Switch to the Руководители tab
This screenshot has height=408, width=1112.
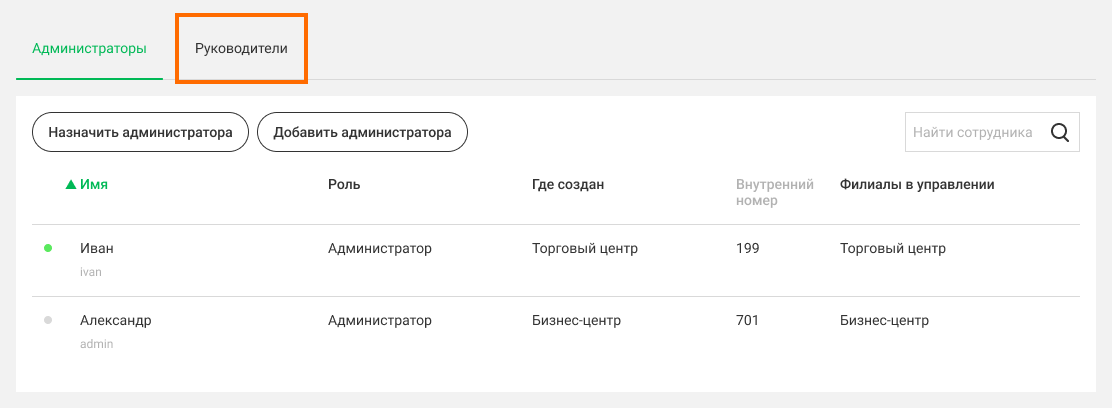[x=241, y=49]
